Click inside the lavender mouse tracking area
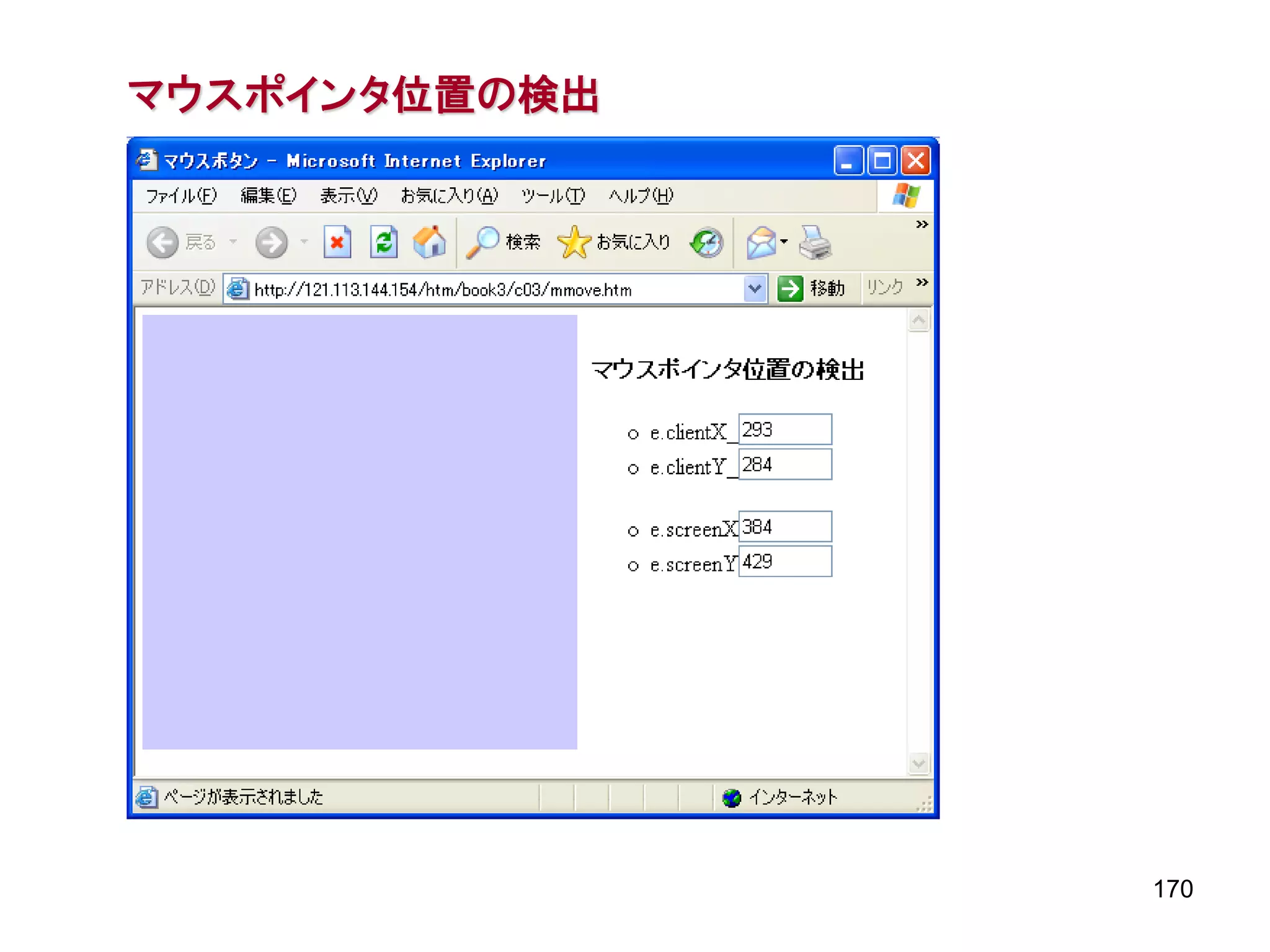The image size is (1270, 952). (360, 532)
